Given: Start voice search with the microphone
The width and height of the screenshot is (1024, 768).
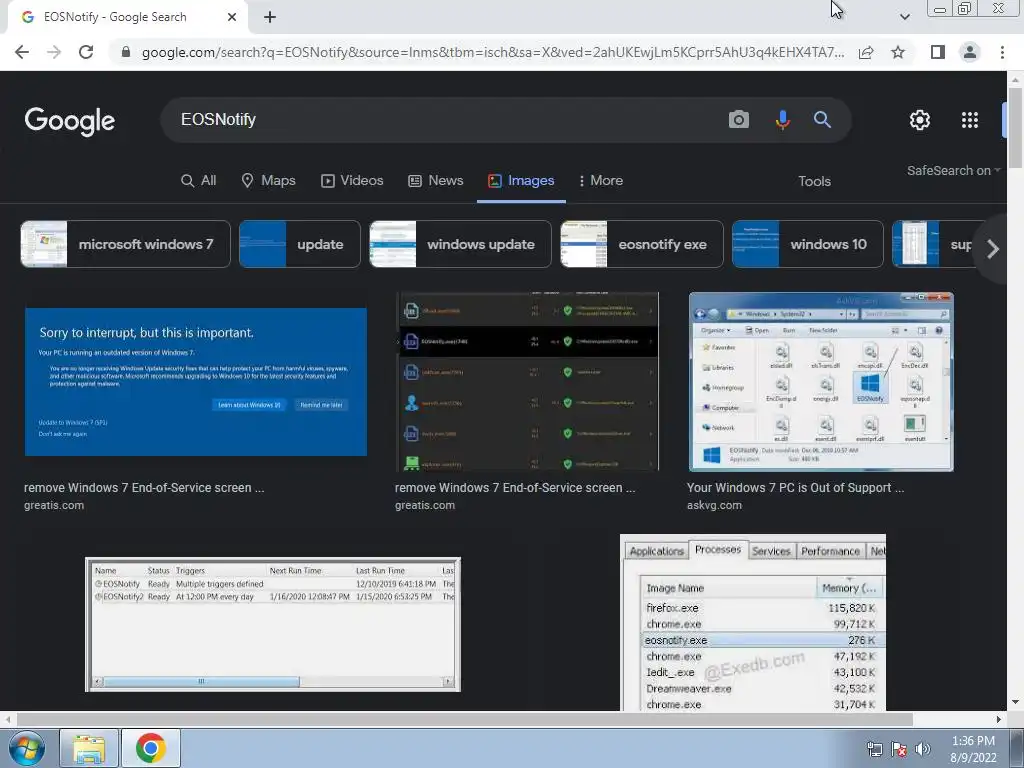Looking at the screenshot, I should click(x=782, y=120).
